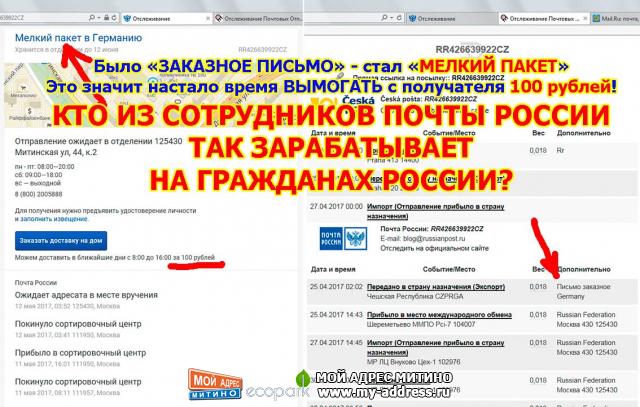640x407 pixels.
Task: Click the search magnifier in left browser address bar
Action: click(92, 18)
